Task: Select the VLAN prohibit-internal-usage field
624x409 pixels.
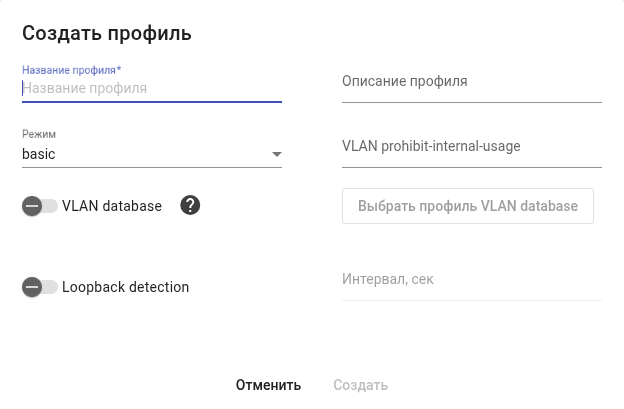Action: click(x=471, y=146)
